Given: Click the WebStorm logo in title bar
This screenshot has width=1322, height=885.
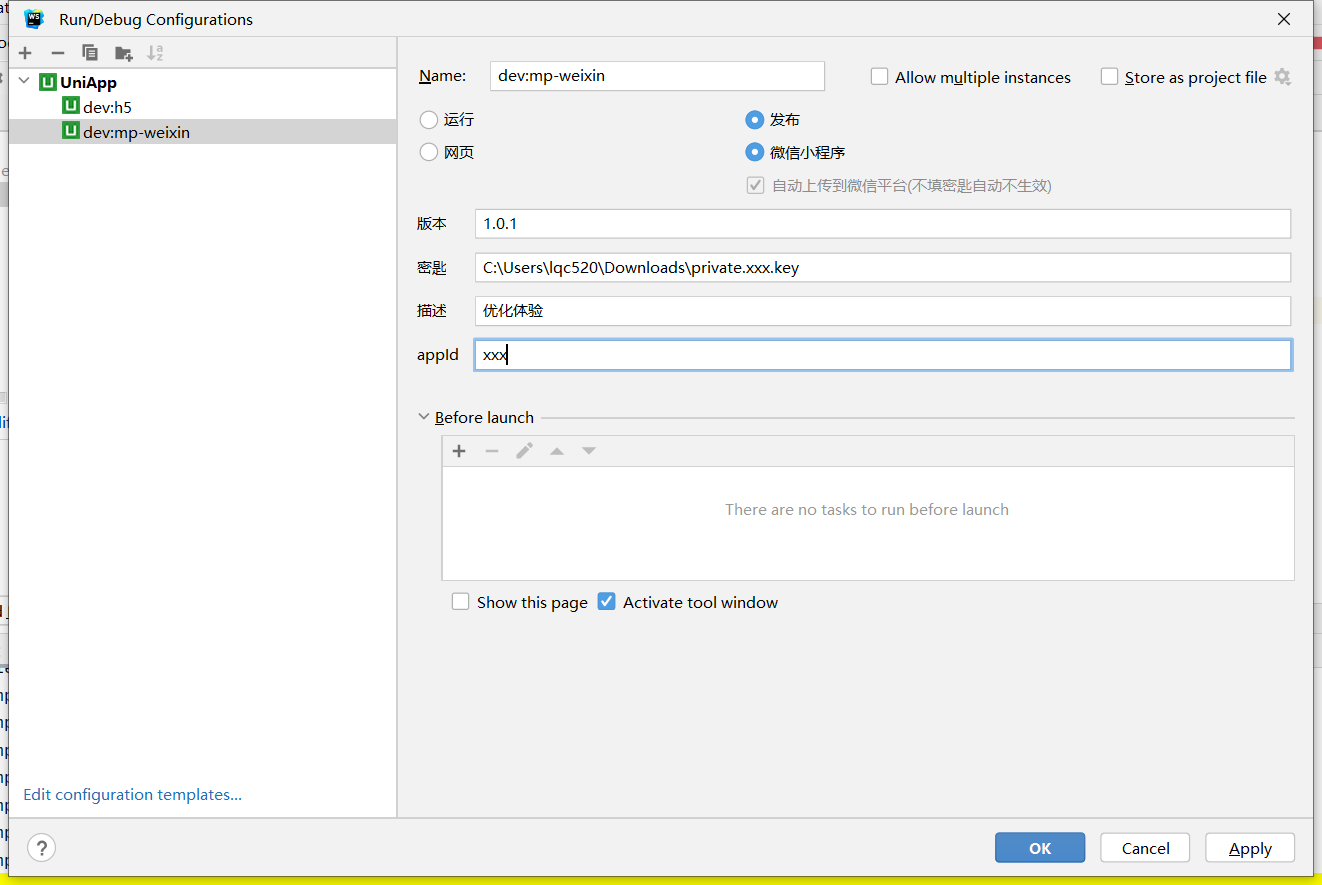Looking at the screenshot, I should click(35, 19).
